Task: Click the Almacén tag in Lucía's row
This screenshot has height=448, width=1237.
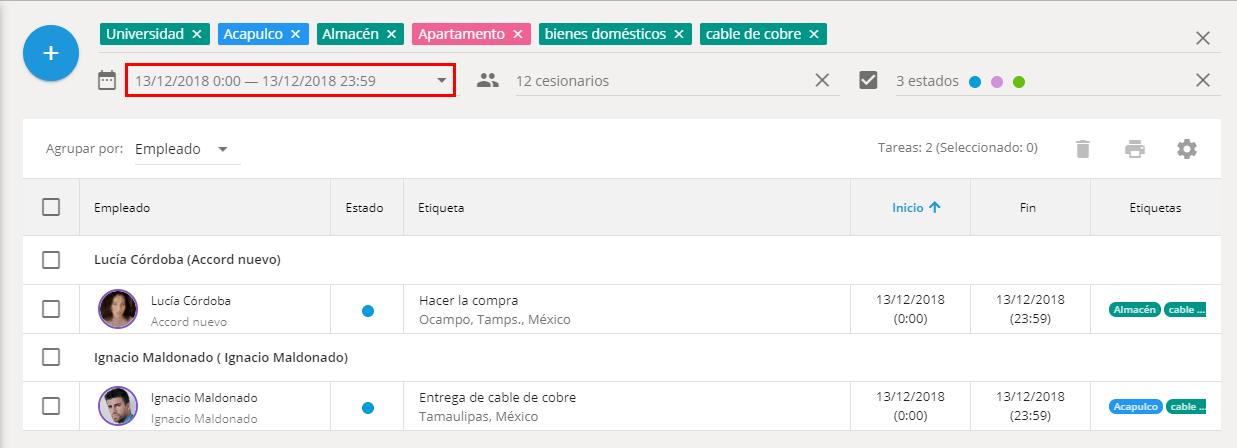Action: point(1135,310)
